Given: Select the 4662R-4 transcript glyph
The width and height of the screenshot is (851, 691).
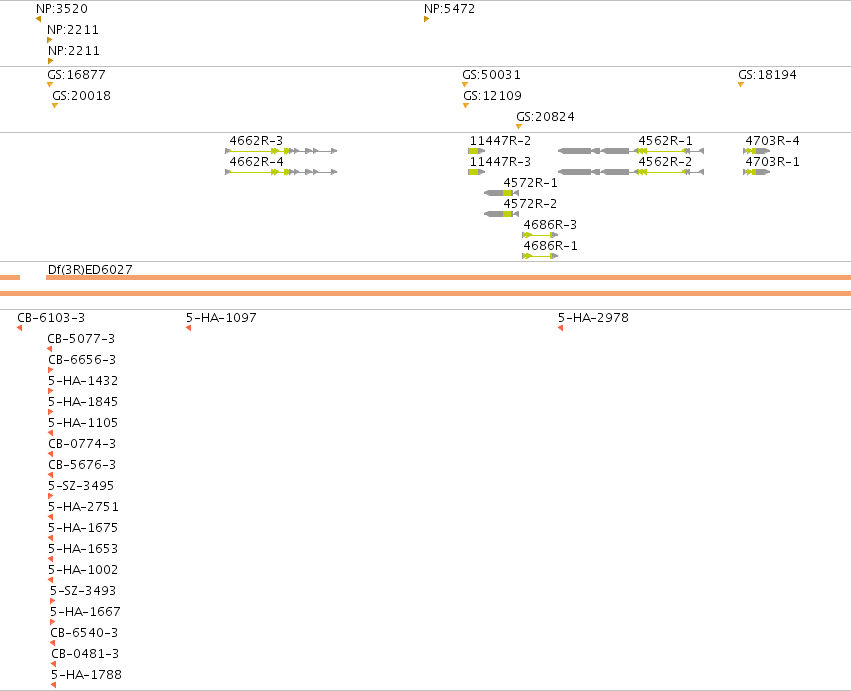Looking at the screenshot, I should click(x=281, y=172).
